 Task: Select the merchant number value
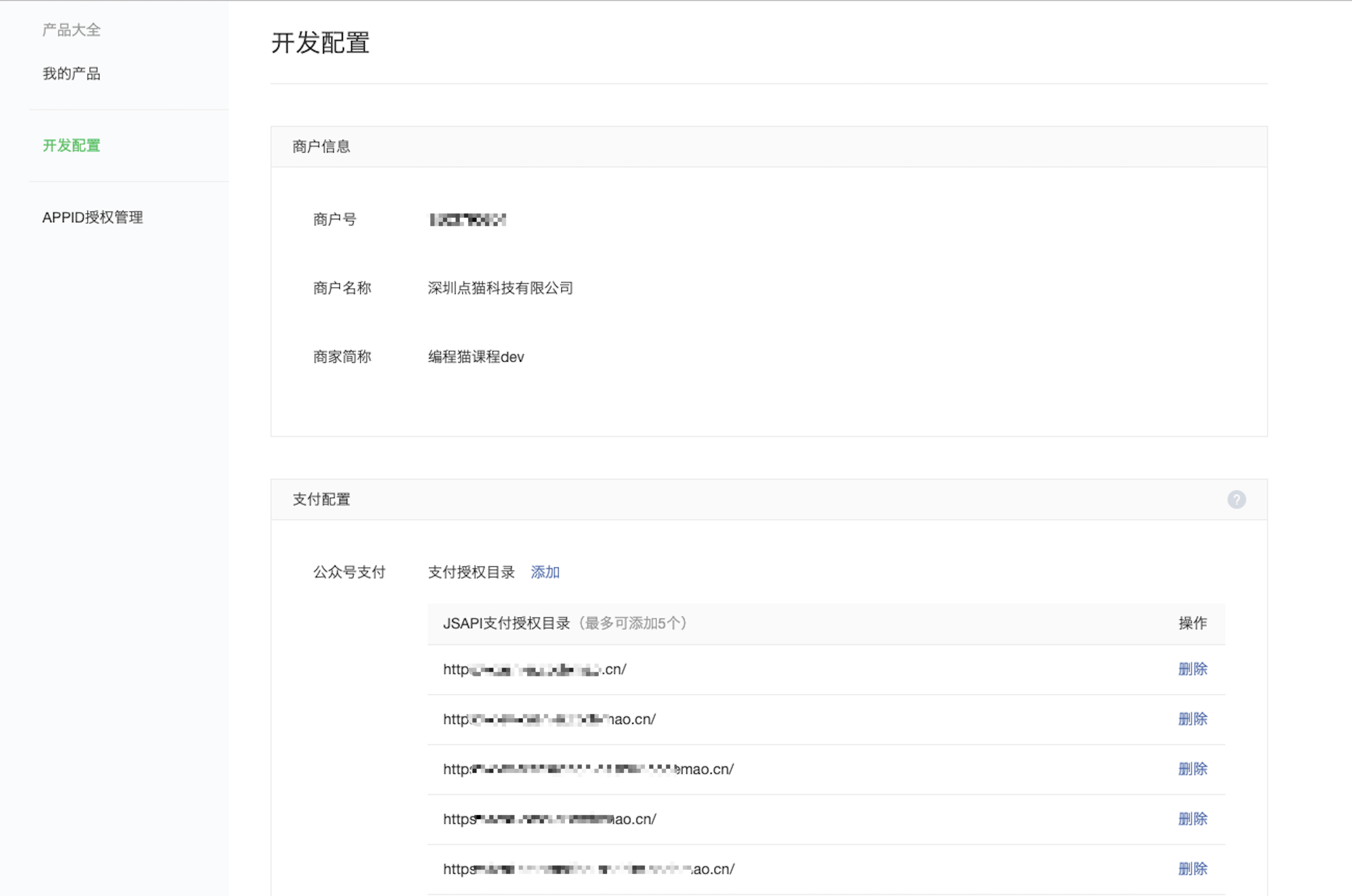click(x=467, y=219)
